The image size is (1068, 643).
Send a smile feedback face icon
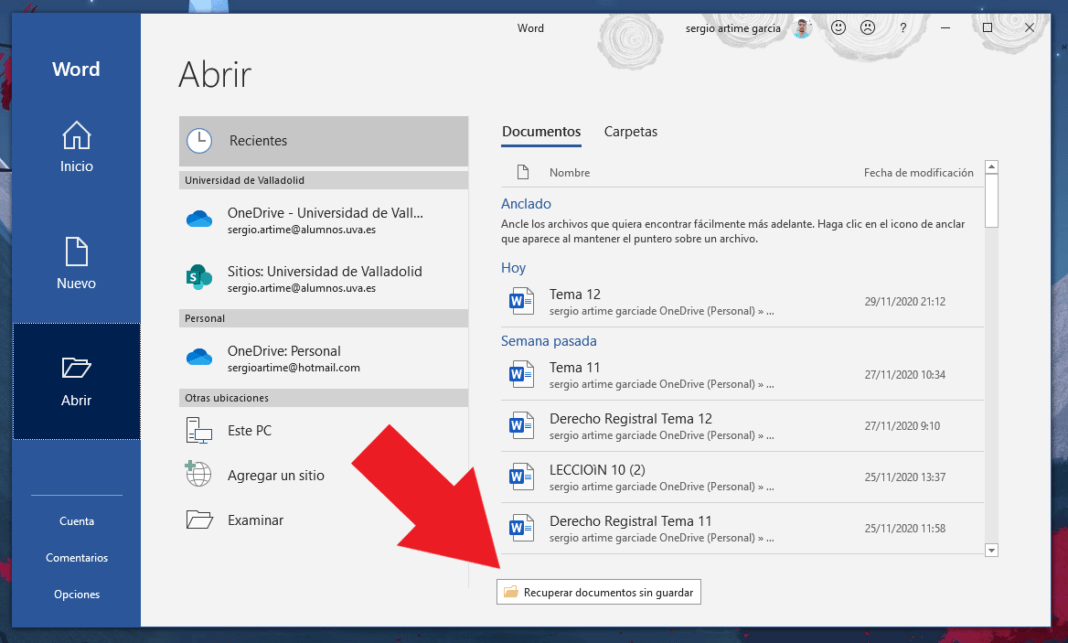[x=838, y=28]
